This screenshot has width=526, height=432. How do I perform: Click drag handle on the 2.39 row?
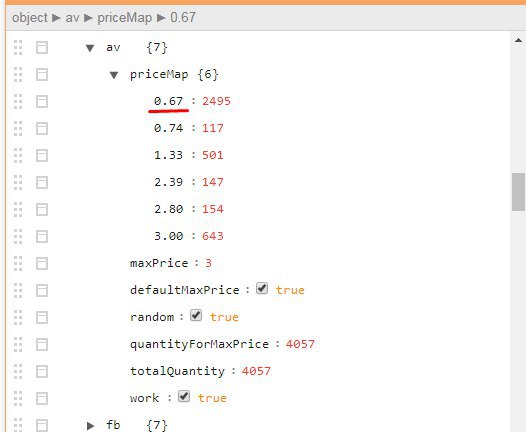point(18,182)
